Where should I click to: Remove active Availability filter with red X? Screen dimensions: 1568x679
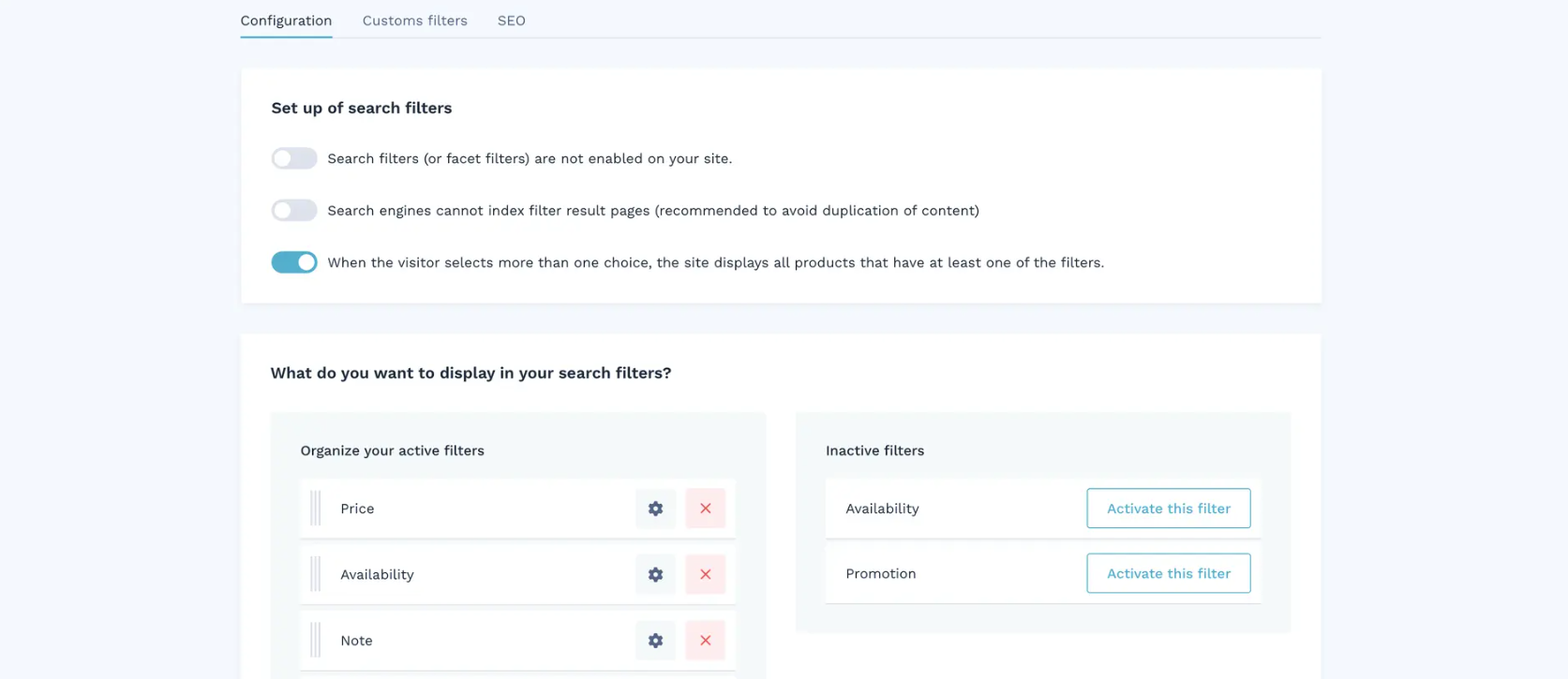tap(705, 574)
